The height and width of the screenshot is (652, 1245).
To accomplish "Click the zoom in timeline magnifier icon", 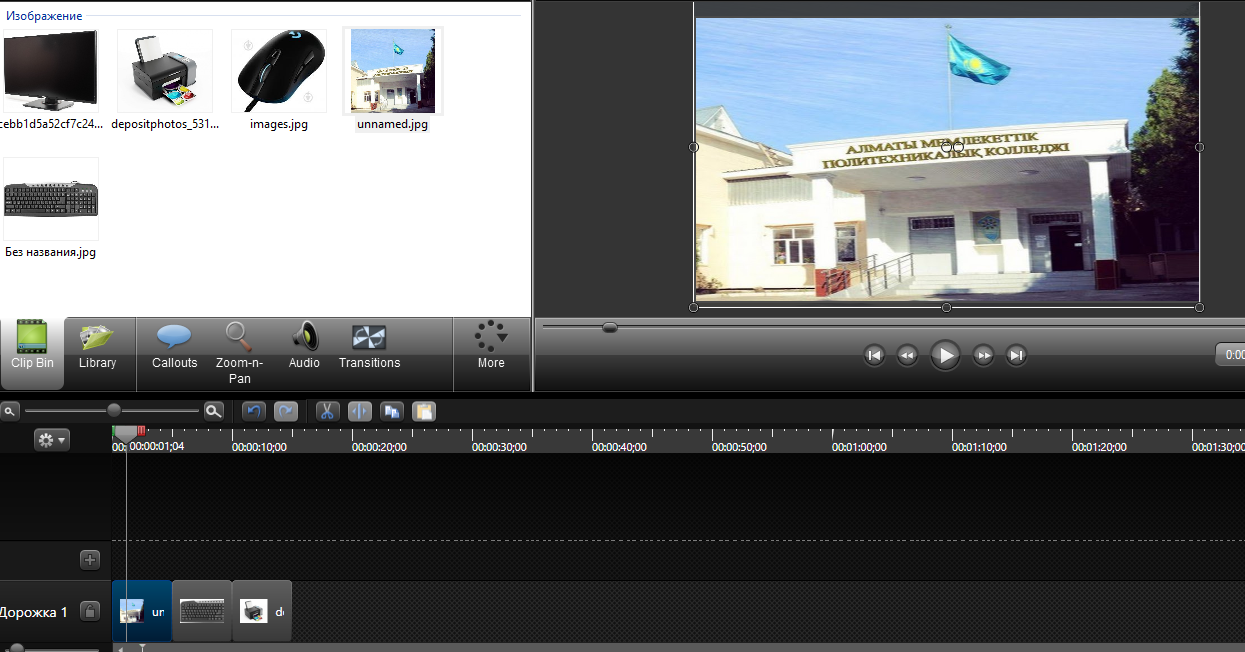I will pos(213,410).
